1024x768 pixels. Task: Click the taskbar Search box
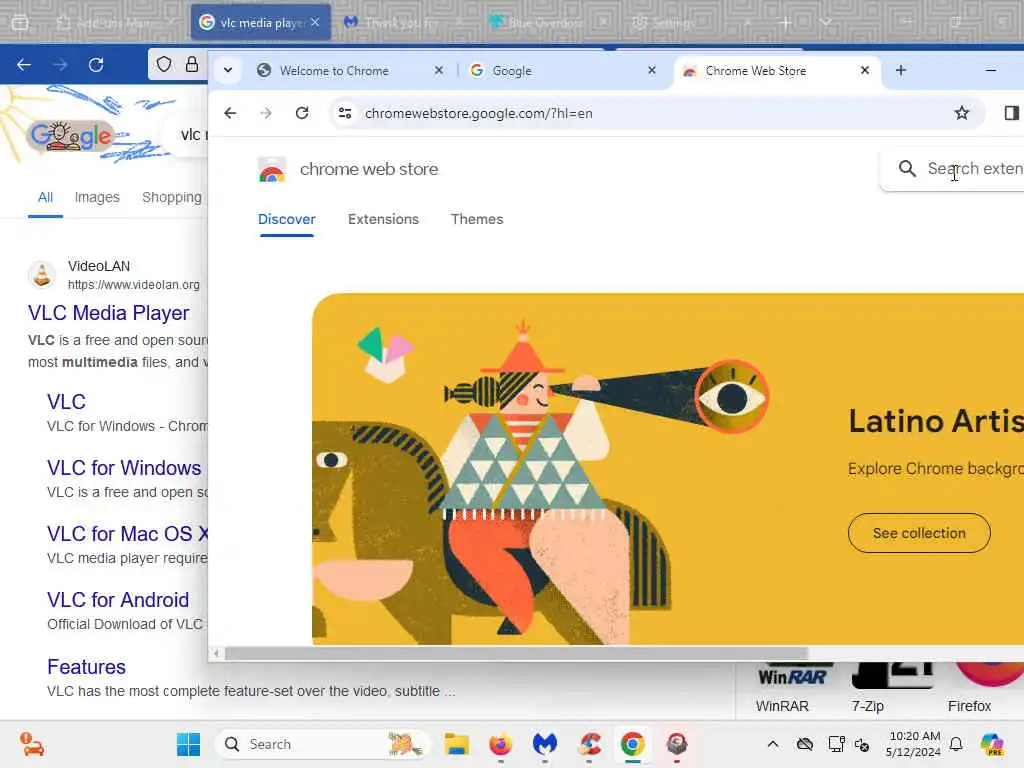pos(323,744)
